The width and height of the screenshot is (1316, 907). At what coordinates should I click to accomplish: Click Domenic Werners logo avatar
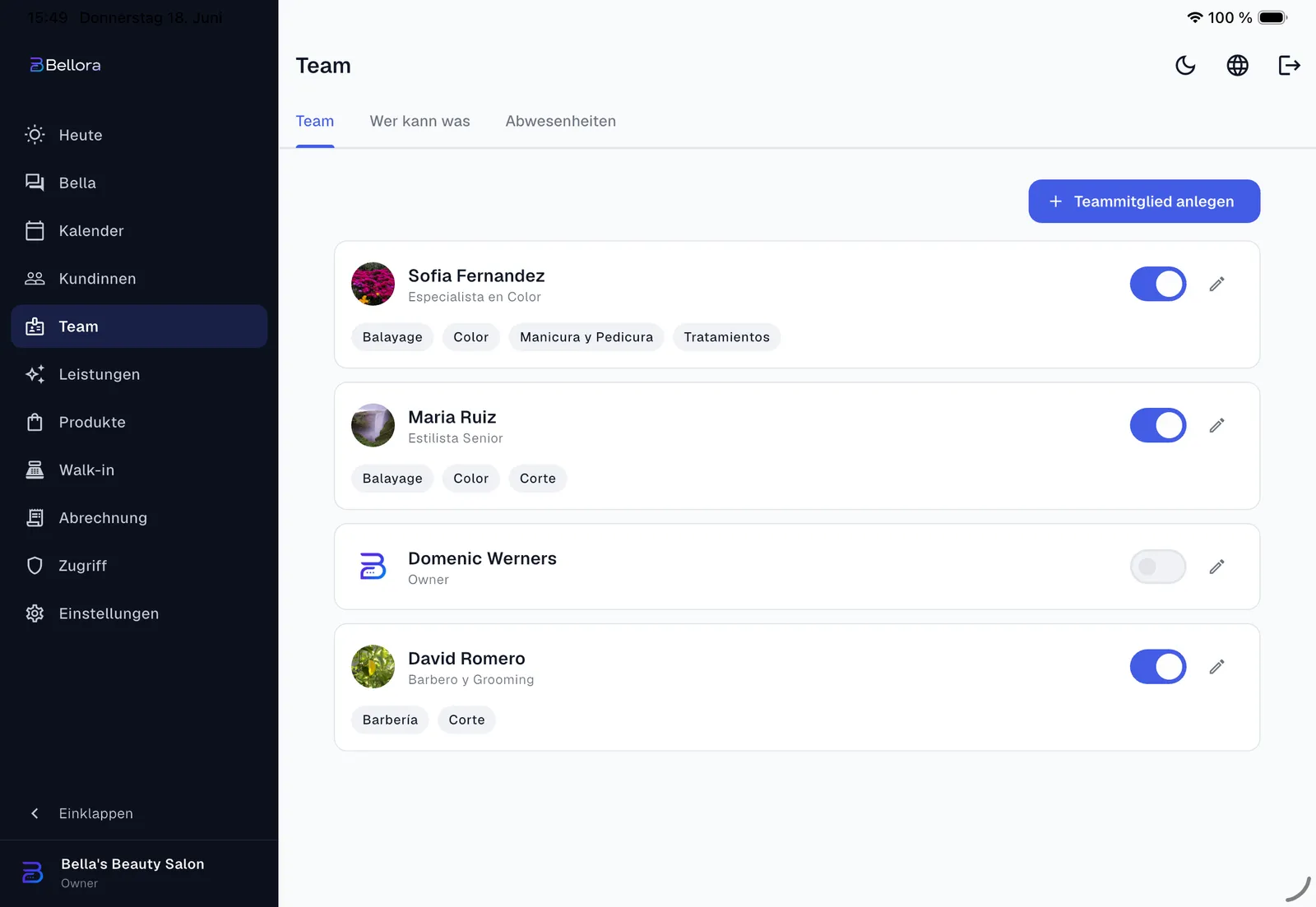coord(373,567)
